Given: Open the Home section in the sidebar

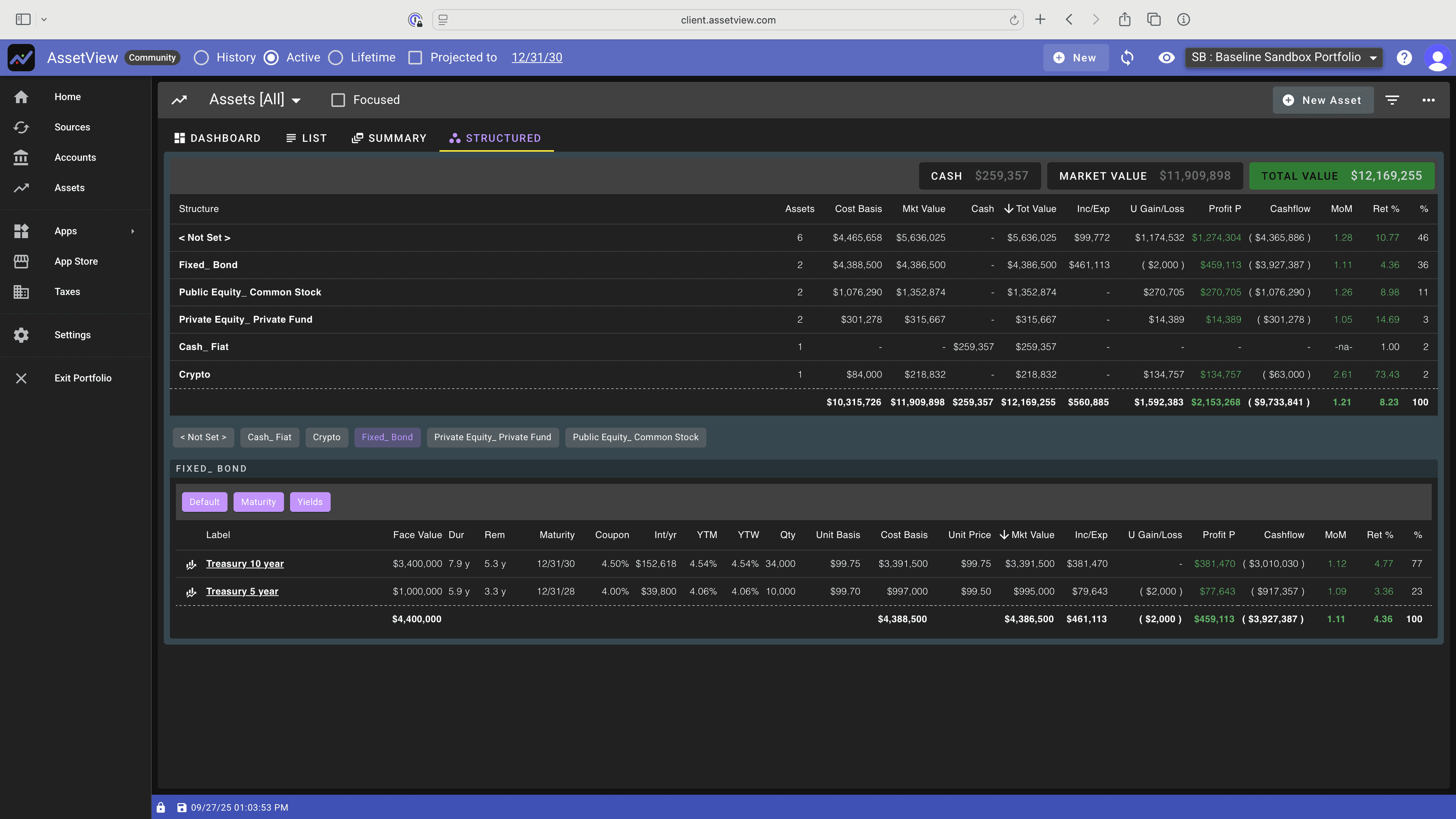Looking at the screenshot, I should click(67, 96).
